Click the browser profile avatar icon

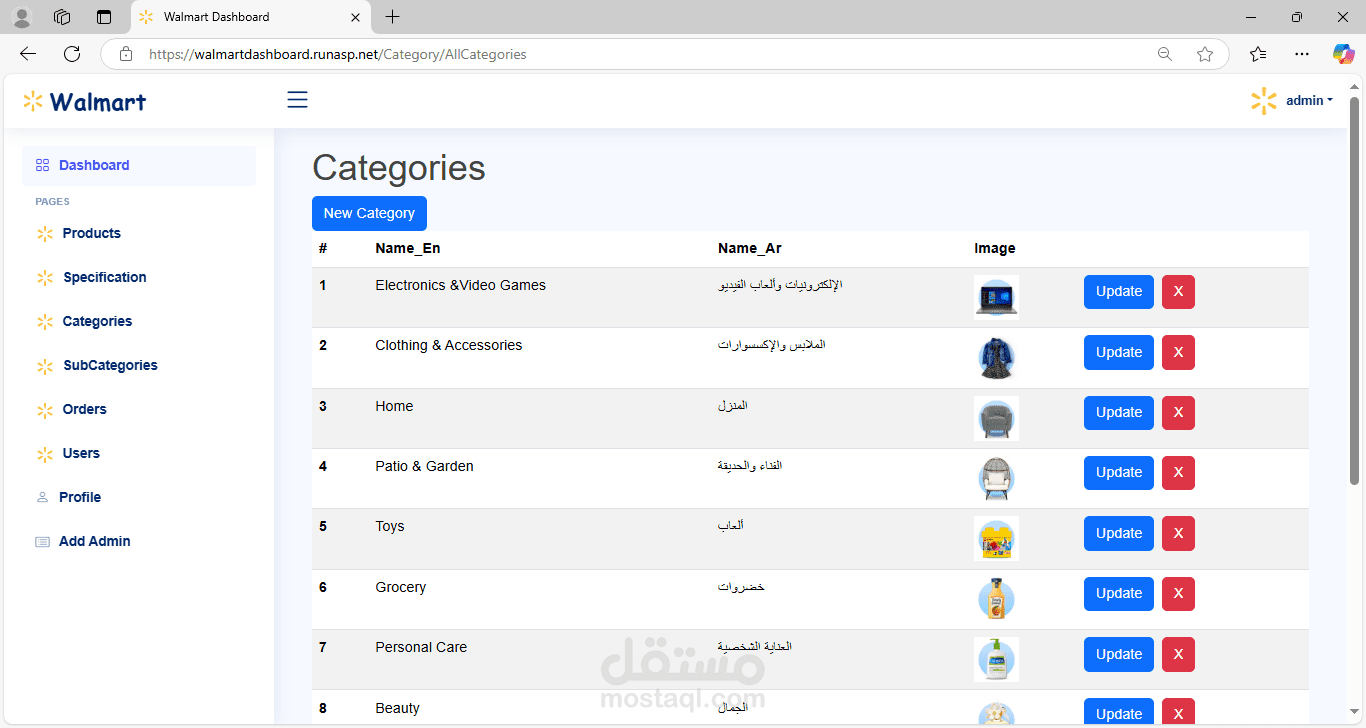click(x=21, y=17)
